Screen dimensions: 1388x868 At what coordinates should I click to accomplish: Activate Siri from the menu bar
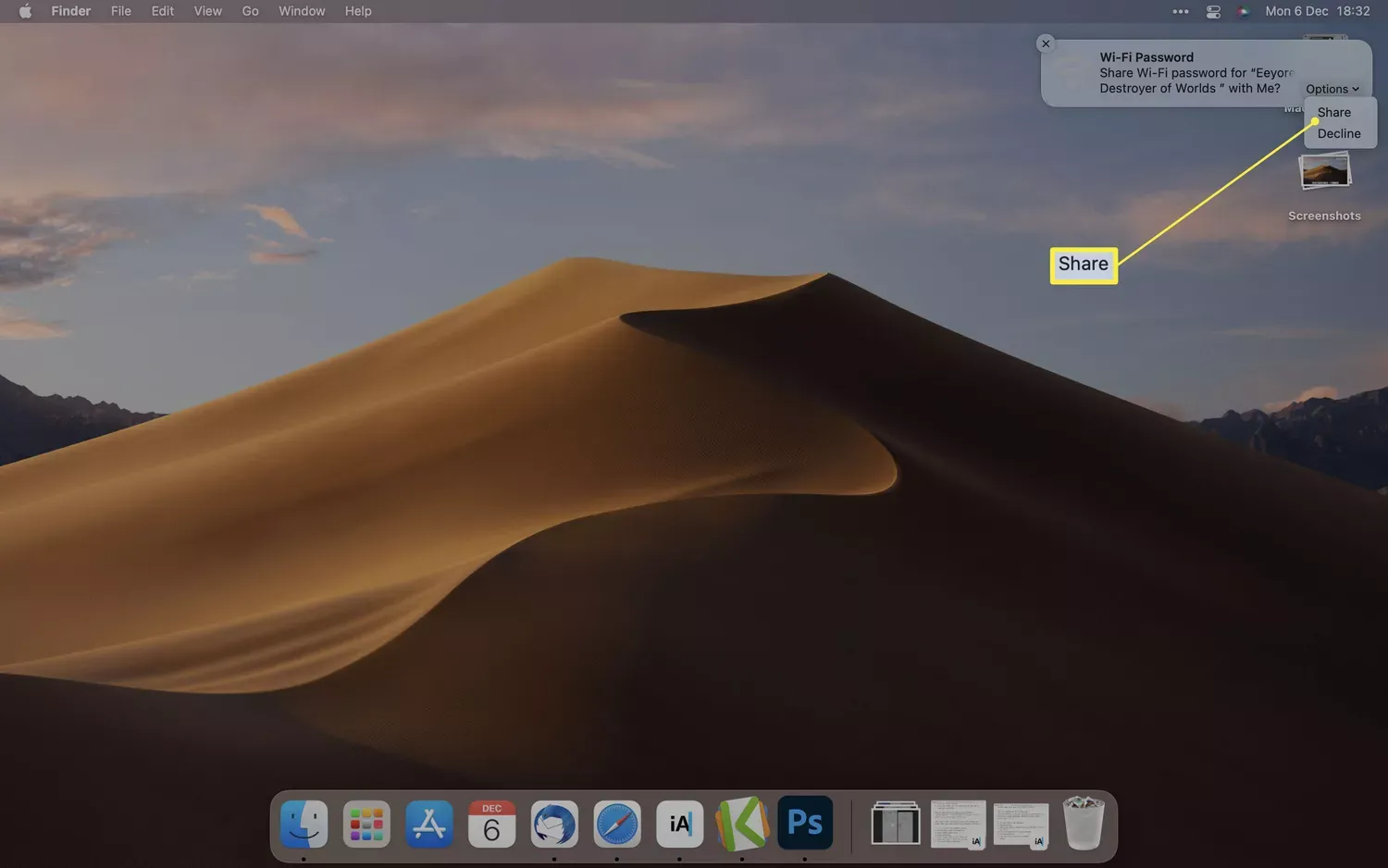click(1243, 11)
